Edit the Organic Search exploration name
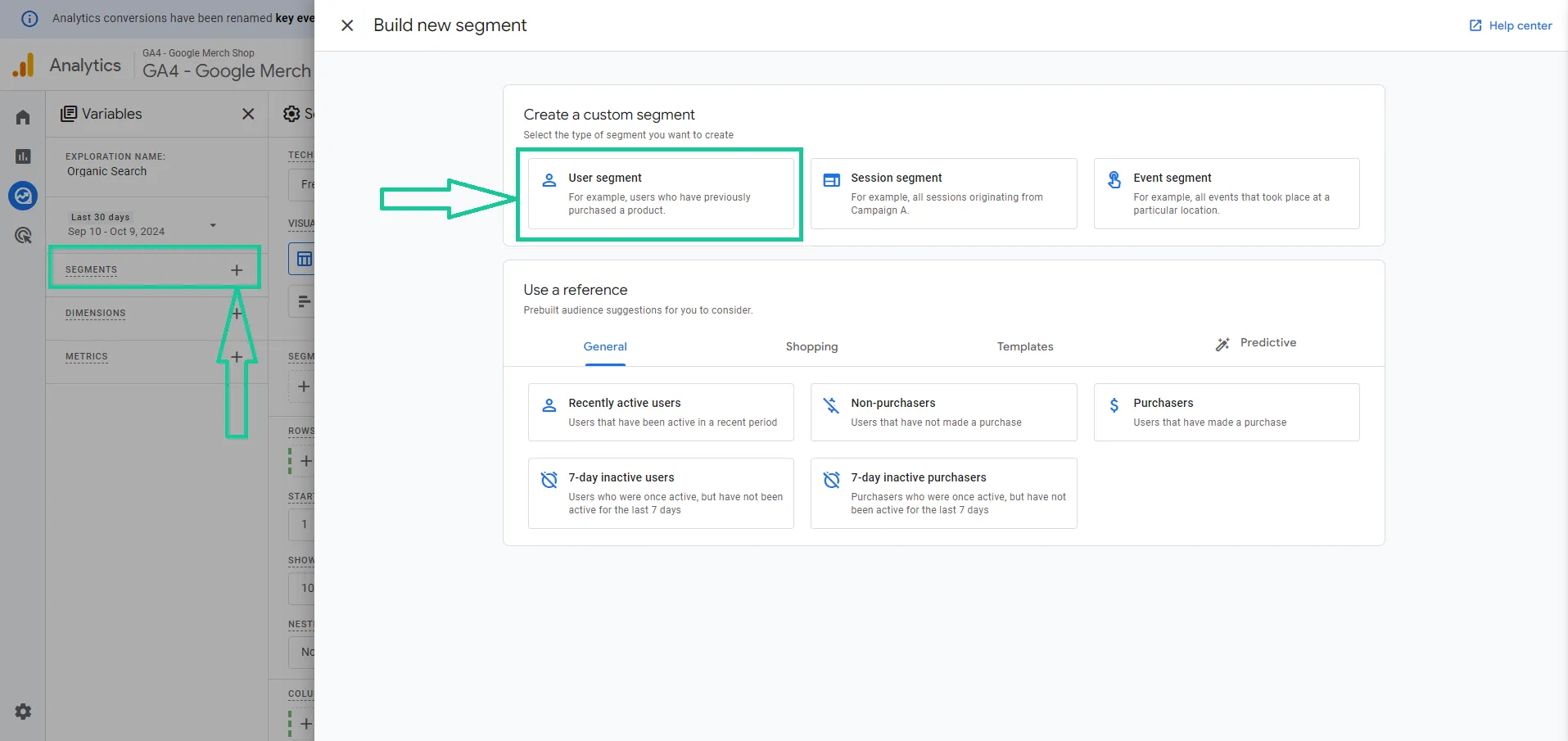 pyautogui.click(x=107, y=171)
